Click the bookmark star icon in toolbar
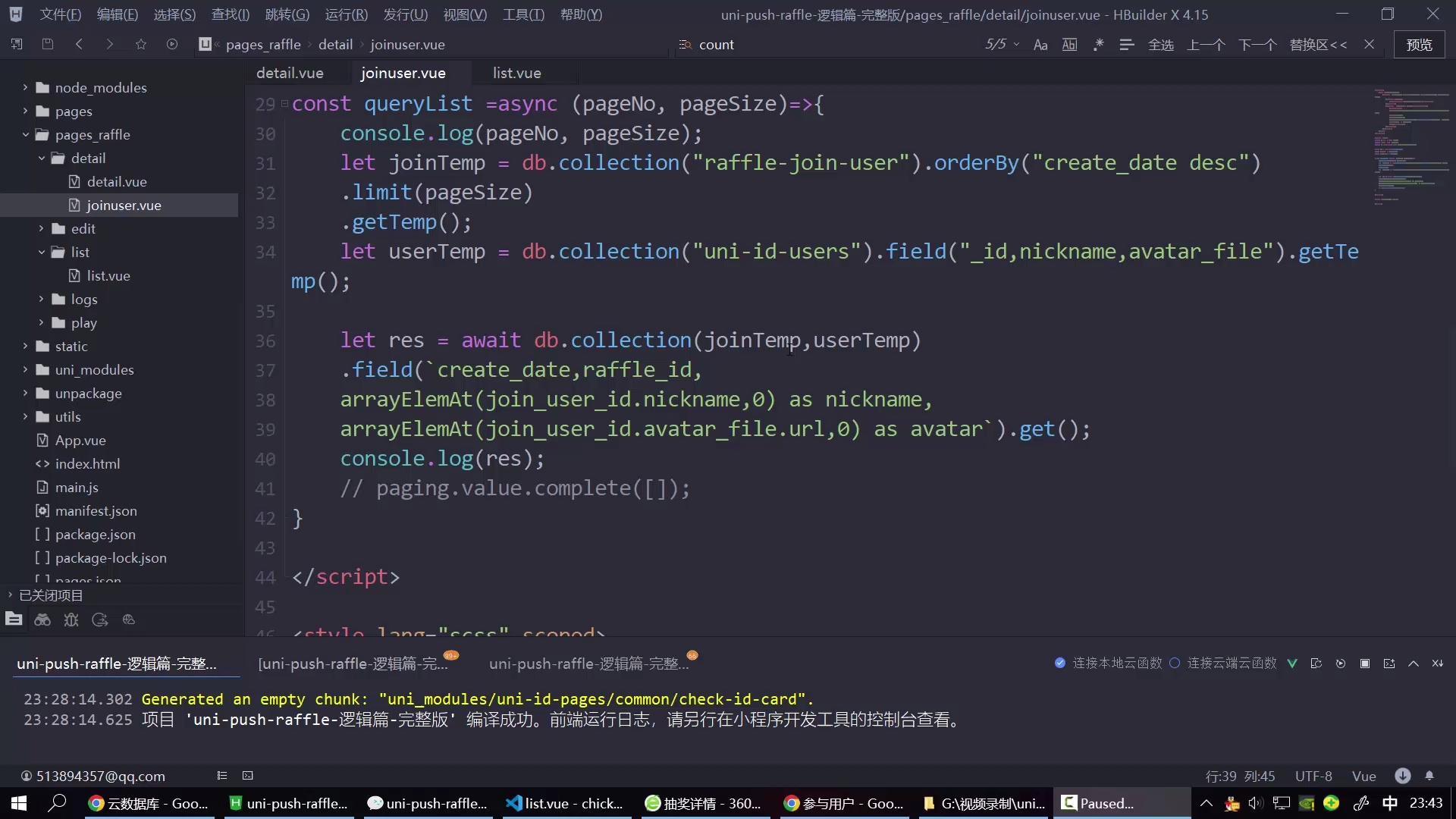Viewport: 1456px width, 819px height. click(140, 45)
